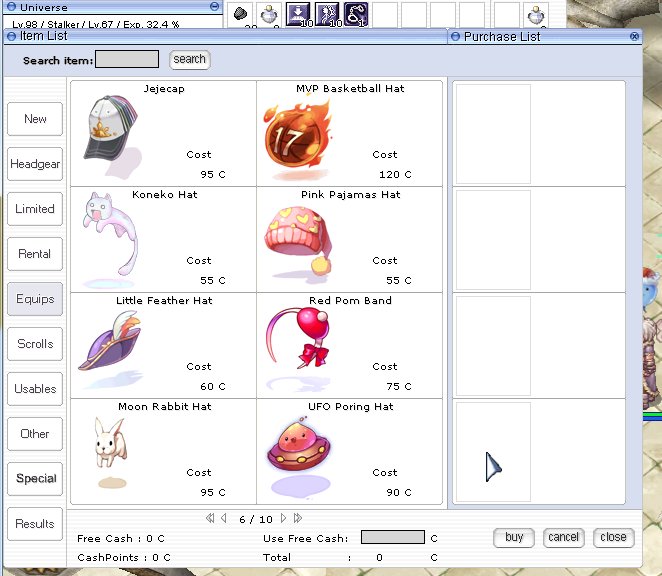
Task: Click the 6 / 10 page indicator
Action: [x=256, y=519]
